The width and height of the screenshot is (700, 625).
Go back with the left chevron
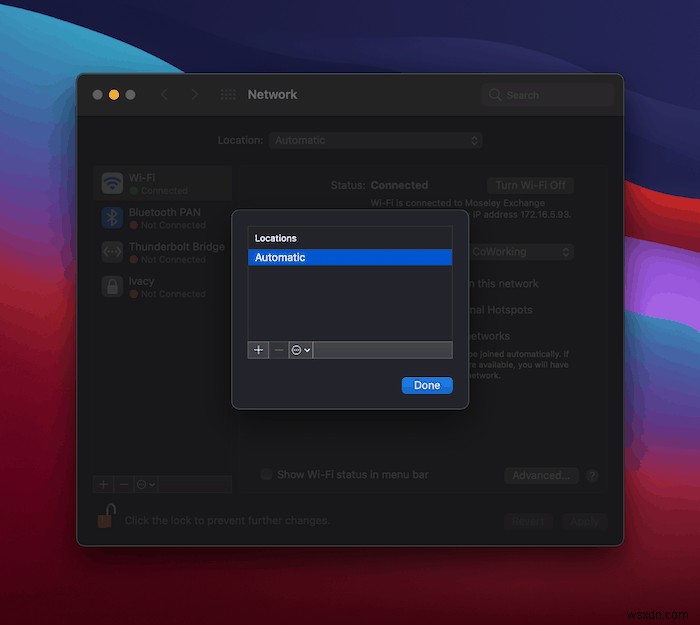(164, 95)
